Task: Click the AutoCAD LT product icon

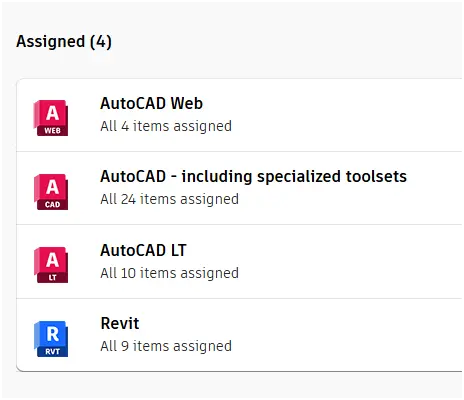Action: point(51,265)
